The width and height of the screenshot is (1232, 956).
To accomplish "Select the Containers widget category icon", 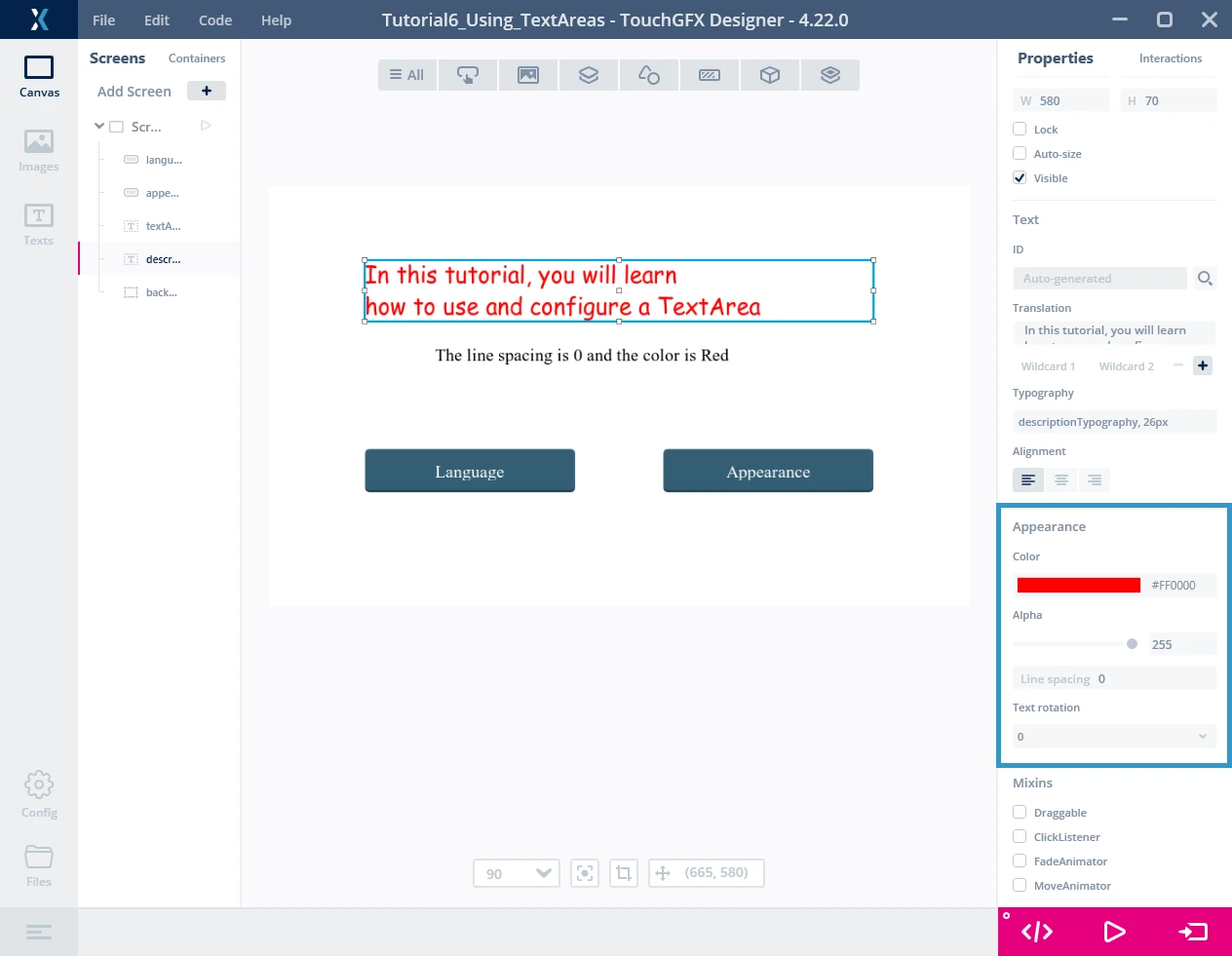I will [589, 75].
